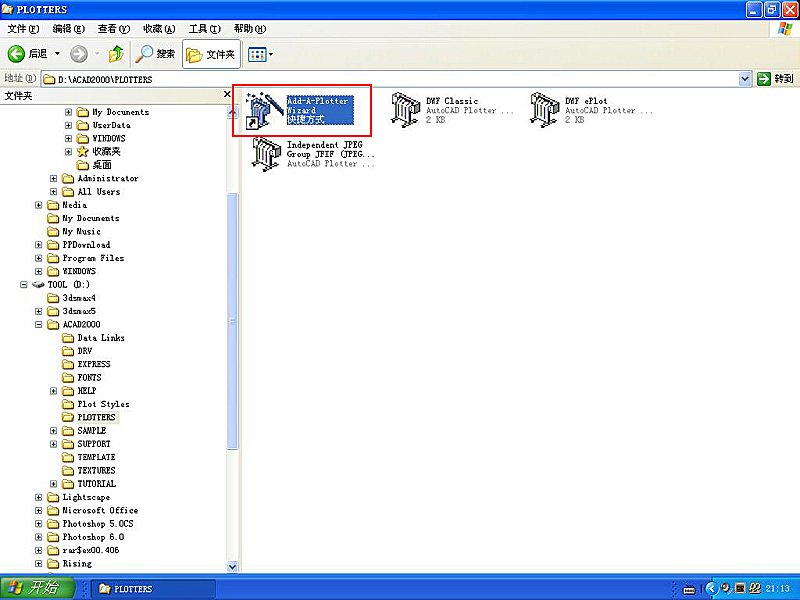Open the Back button history dropdown arrow
Viewport: 800px width, 600px height.
pos(57,54)
